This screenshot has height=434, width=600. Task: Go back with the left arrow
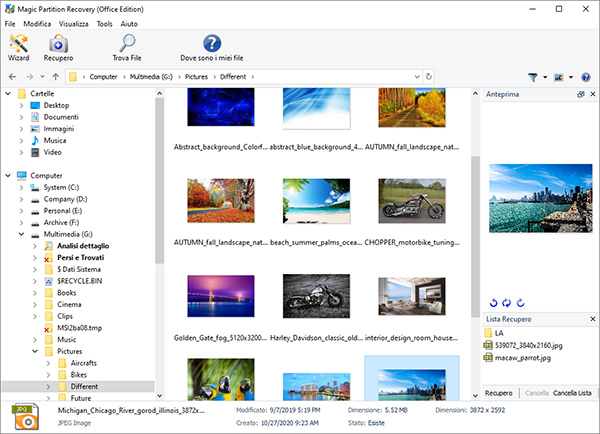pyautogui.click(x=12, y=77)
